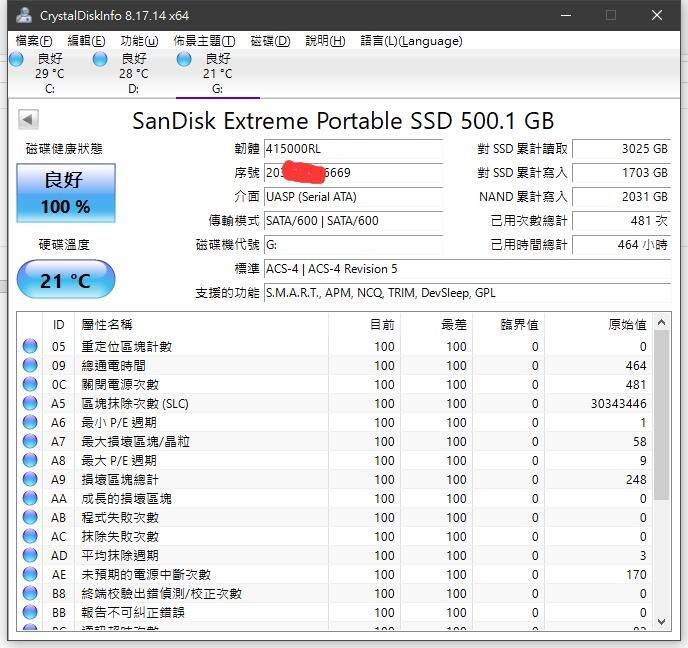This screenshot has width=688, height=648.
Task: Click raw value 30343446
Action: click(619, 404)
